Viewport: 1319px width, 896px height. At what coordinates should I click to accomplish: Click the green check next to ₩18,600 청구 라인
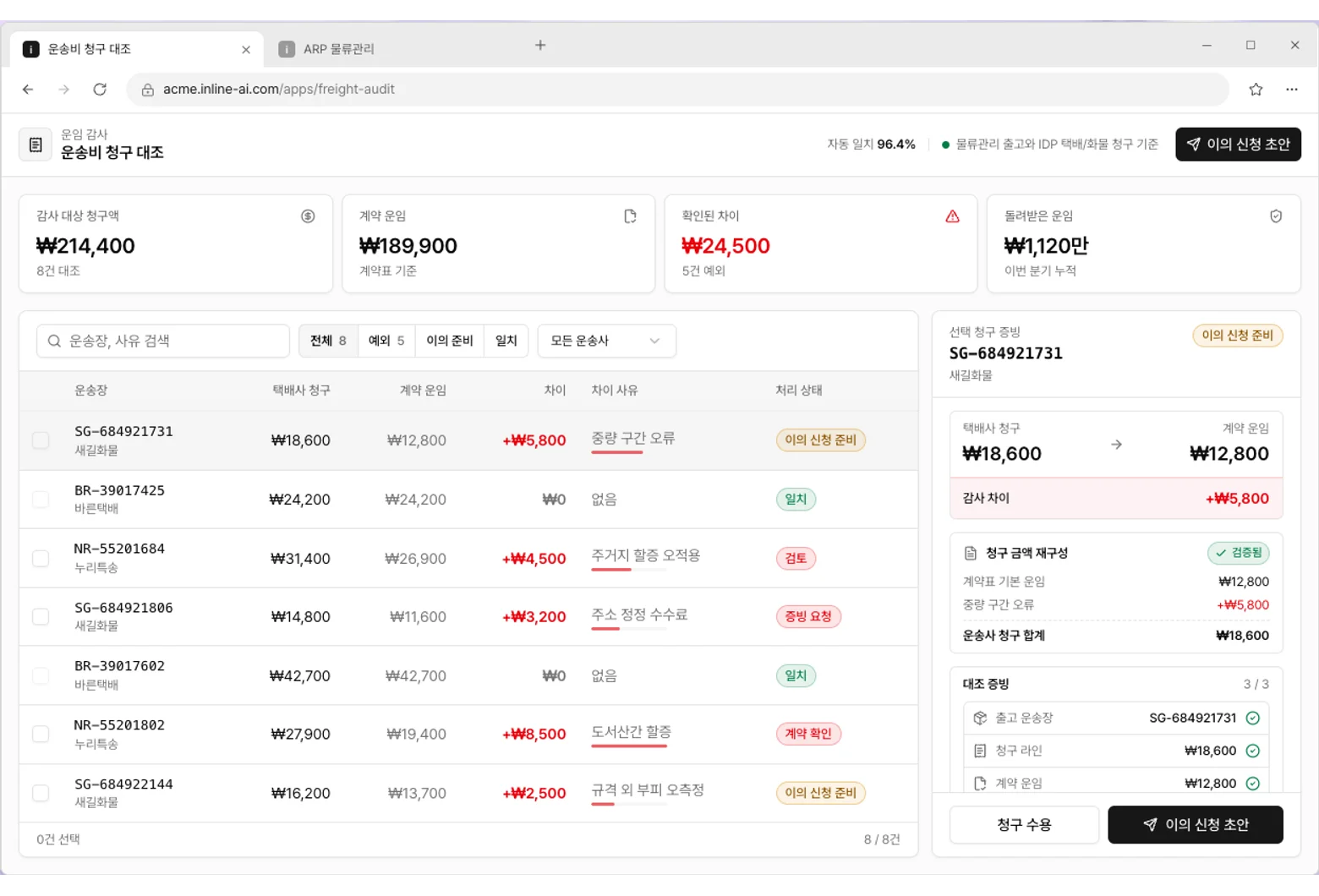click(1253, 751)
